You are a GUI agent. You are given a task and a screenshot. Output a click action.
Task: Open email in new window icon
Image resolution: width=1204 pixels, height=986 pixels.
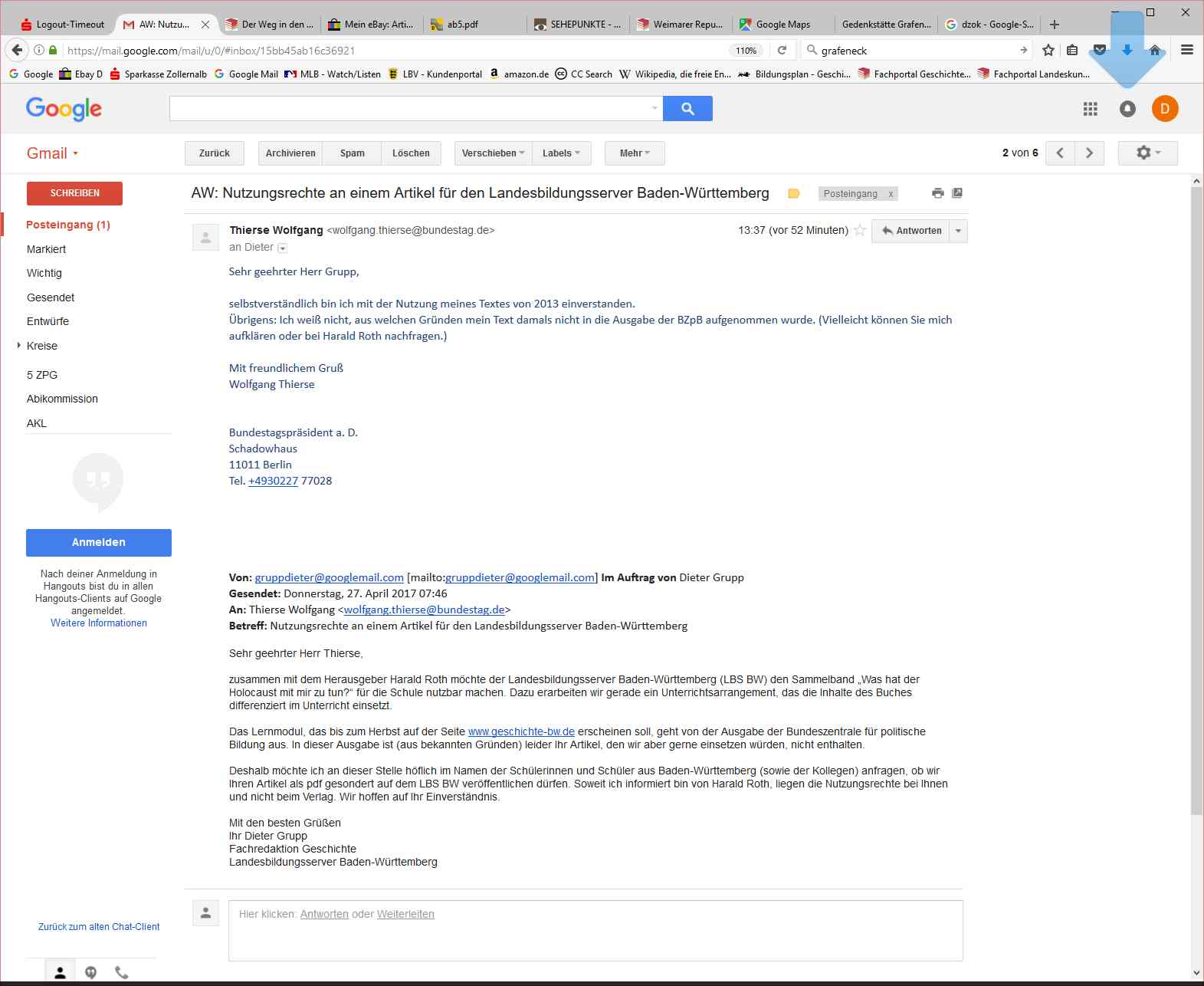(957, 193)
